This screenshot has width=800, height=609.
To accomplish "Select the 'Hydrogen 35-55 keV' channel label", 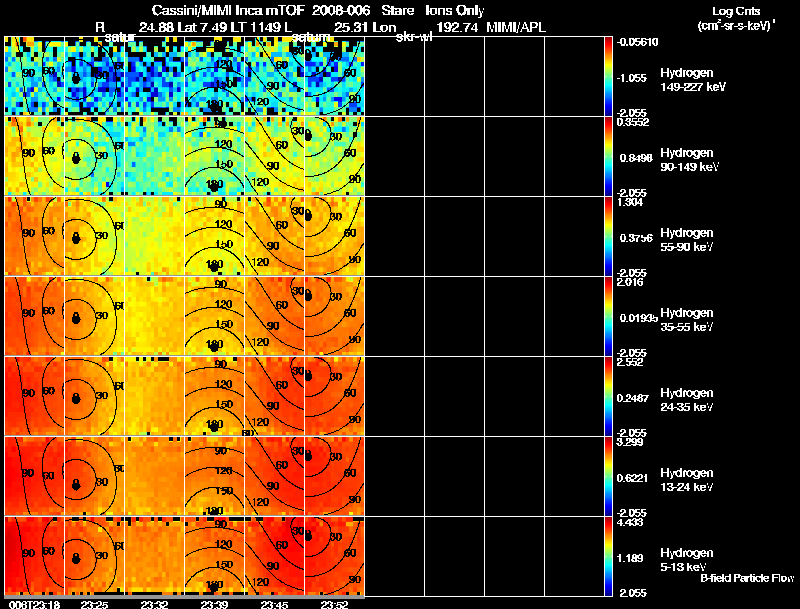I will [686, 320].
